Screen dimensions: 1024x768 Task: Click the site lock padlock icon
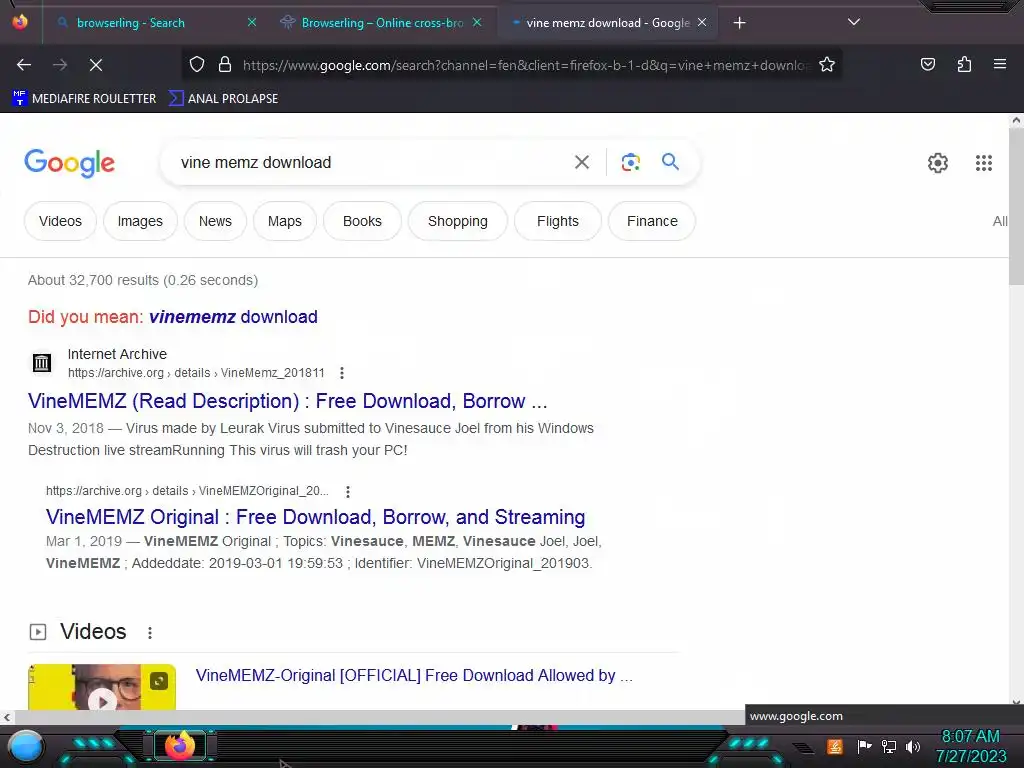point(225,64)
